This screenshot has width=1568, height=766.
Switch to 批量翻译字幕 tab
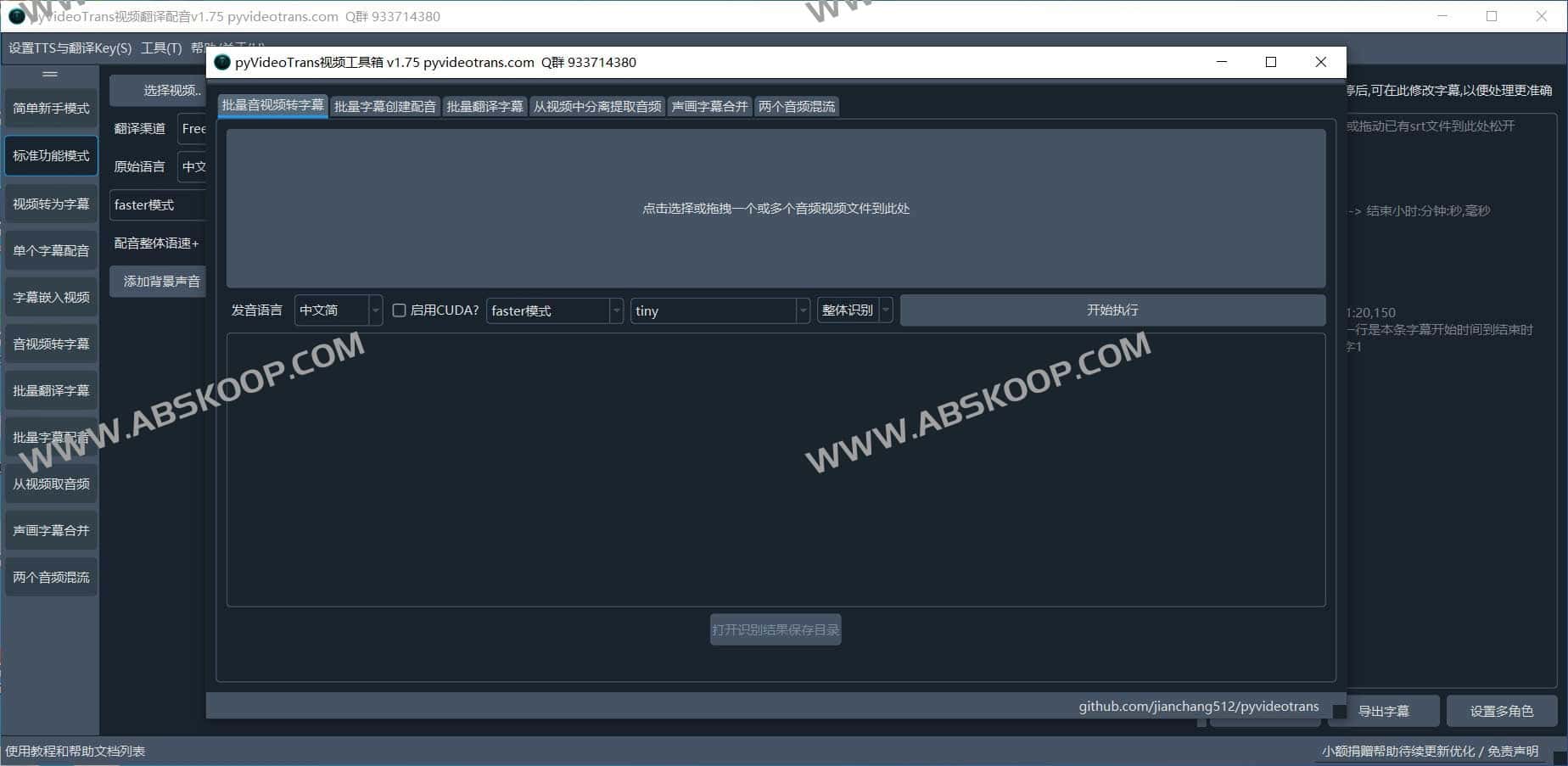pyautogui.click(x=484, y=106)
